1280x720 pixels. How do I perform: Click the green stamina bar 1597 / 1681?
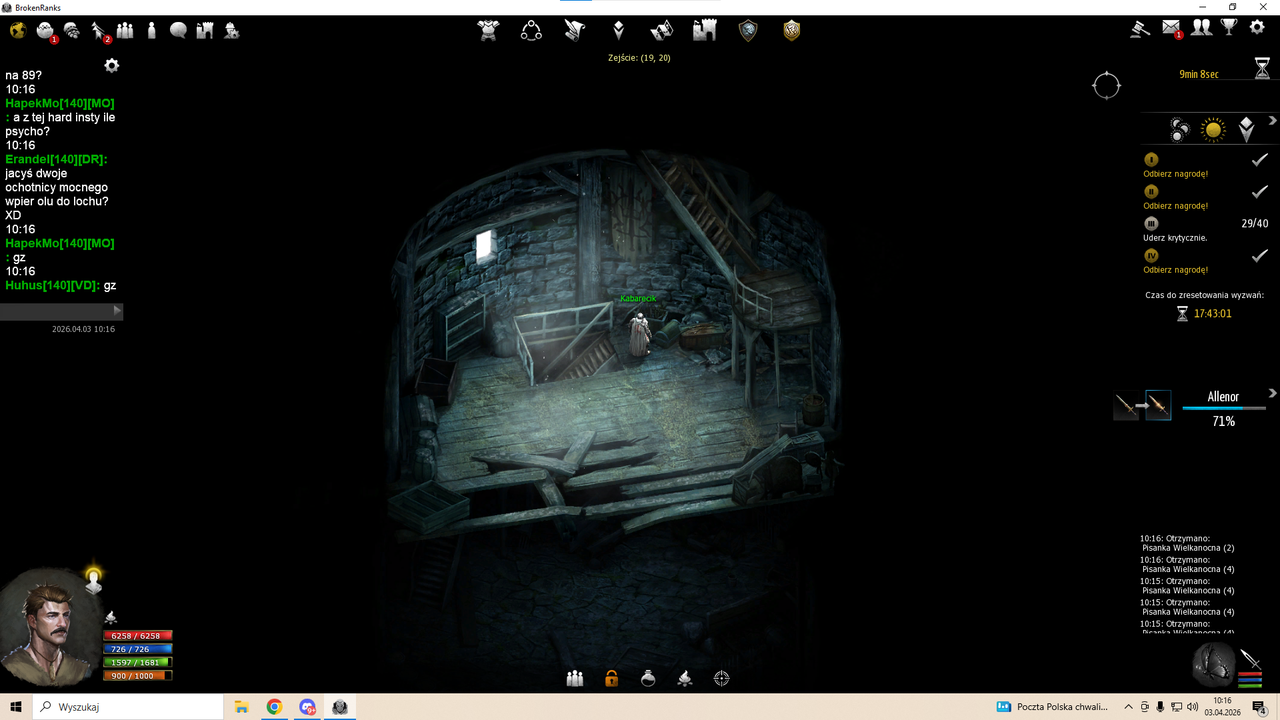137,662
